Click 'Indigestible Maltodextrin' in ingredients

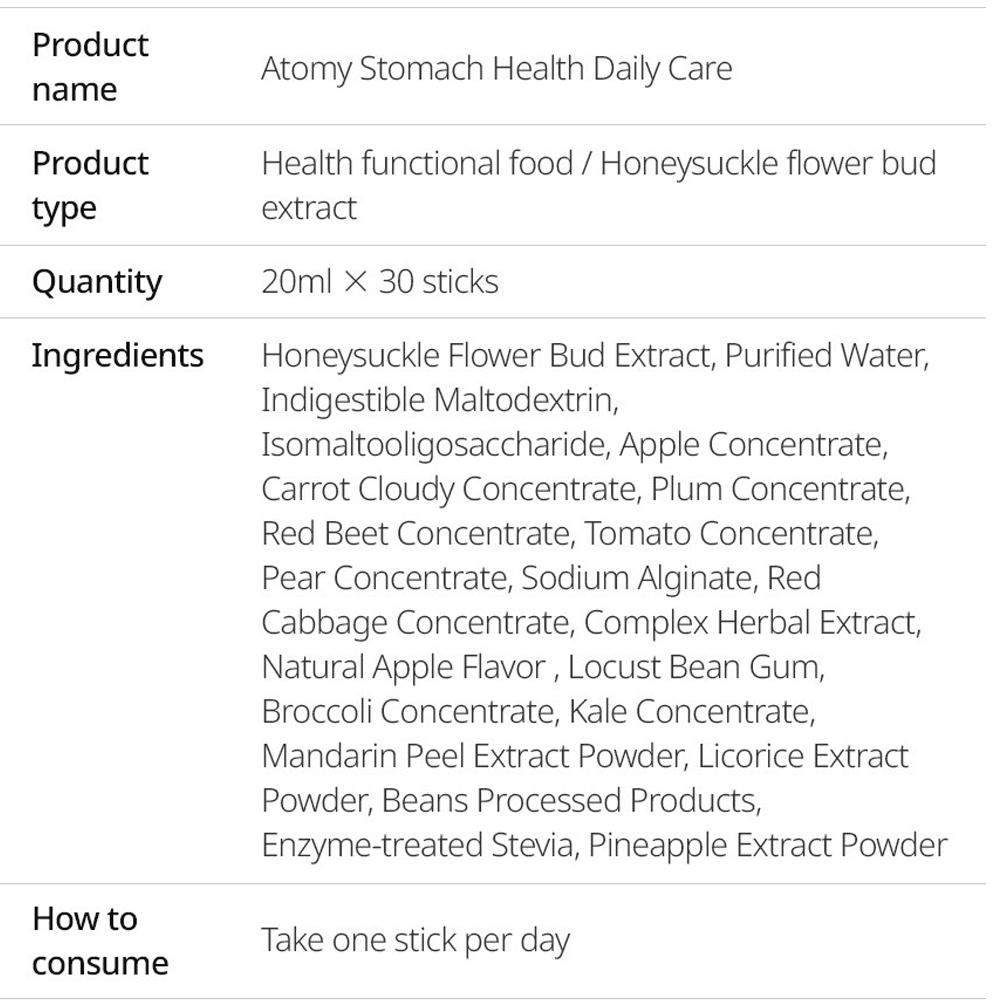pyautogui.click(x=438, y=400)
